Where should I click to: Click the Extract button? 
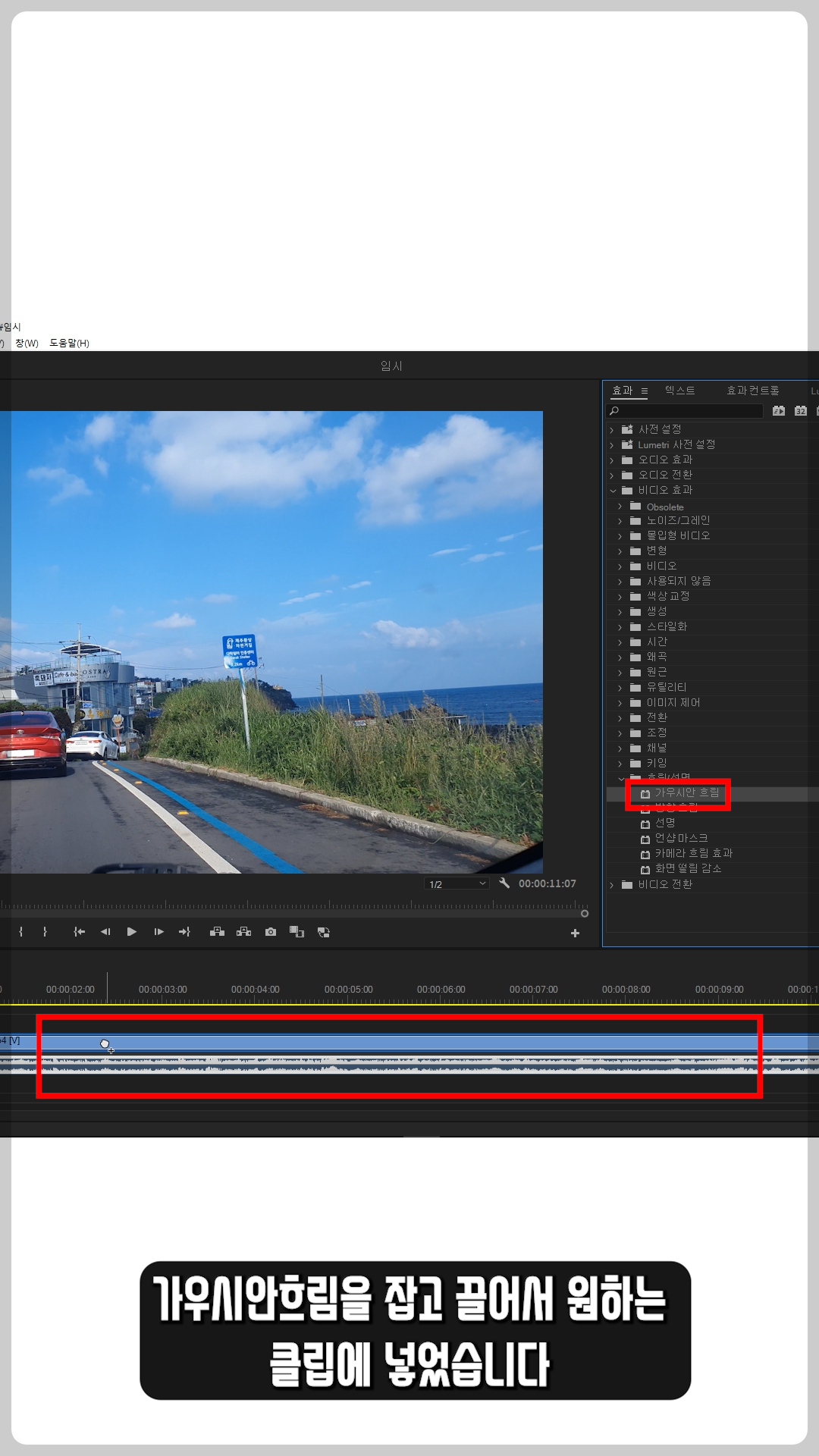pyautogui.click(x=243, y=932)
